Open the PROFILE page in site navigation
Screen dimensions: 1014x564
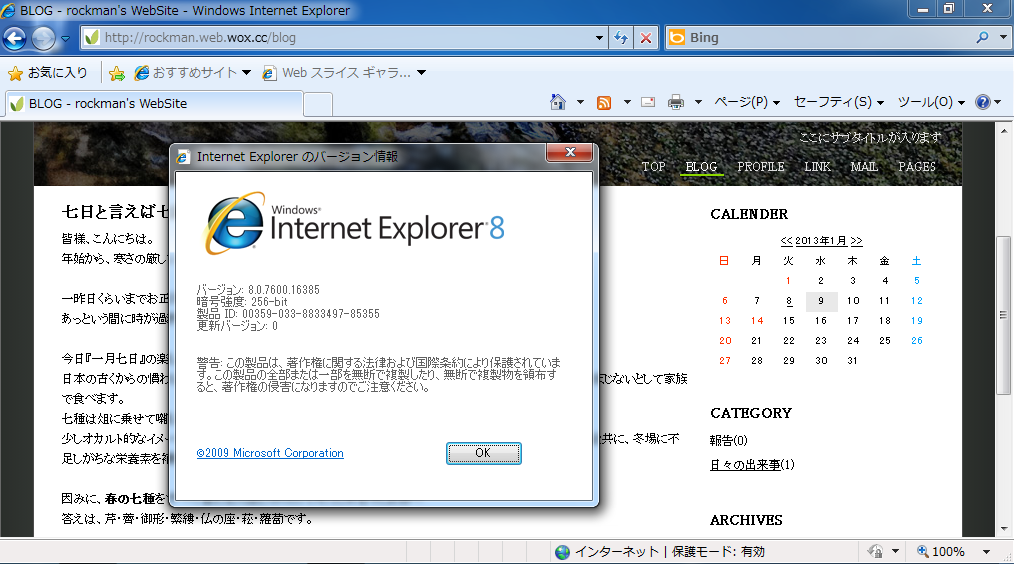point(761,167)
